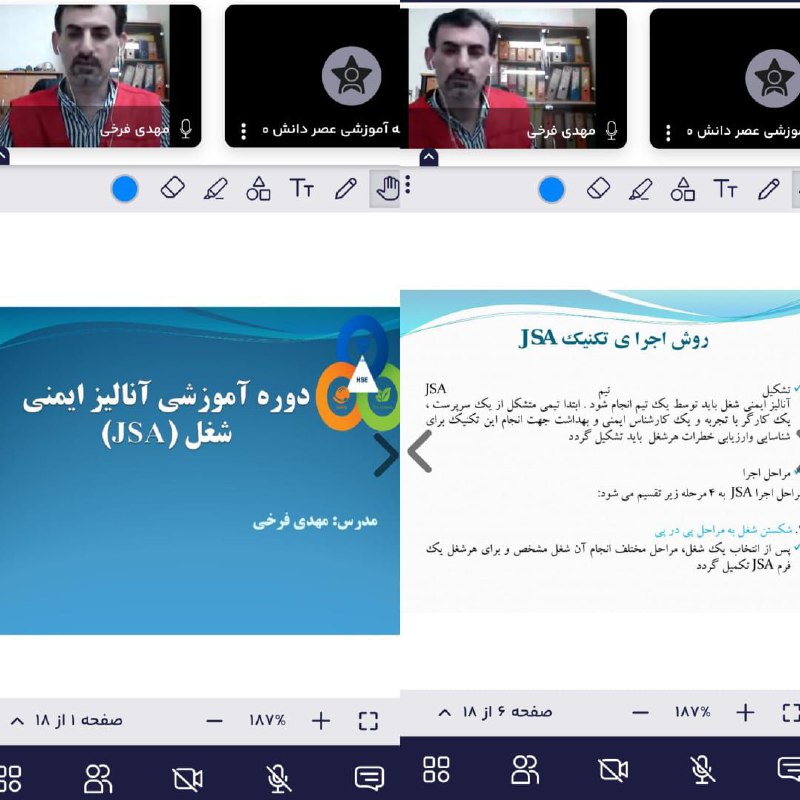Select the hand pan tool
Viewport: 800px width, 800px height.
point(386,188)
